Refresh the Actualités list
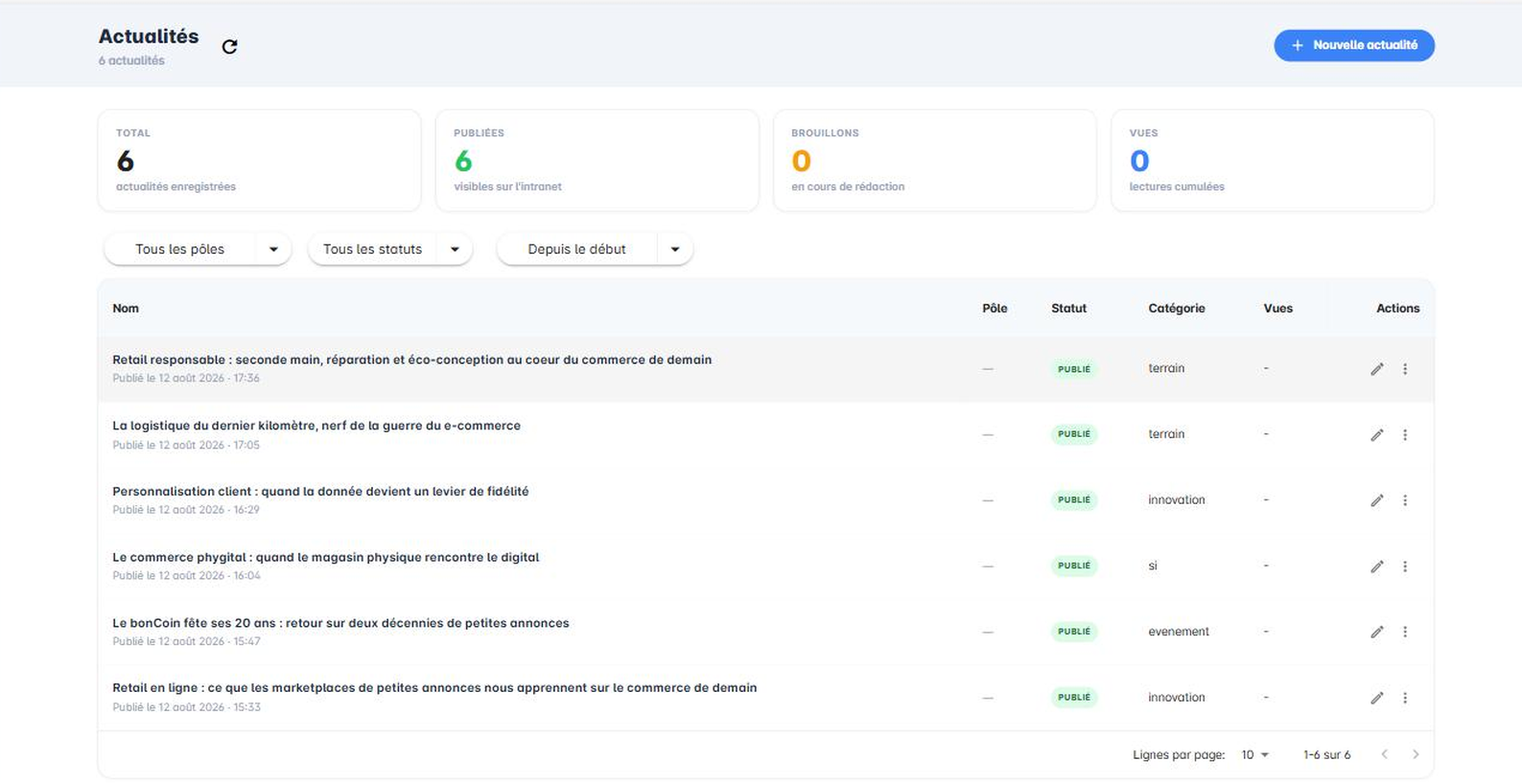Image resolution: width=1522 pixels, height=784 pixels. pos(229,47)
